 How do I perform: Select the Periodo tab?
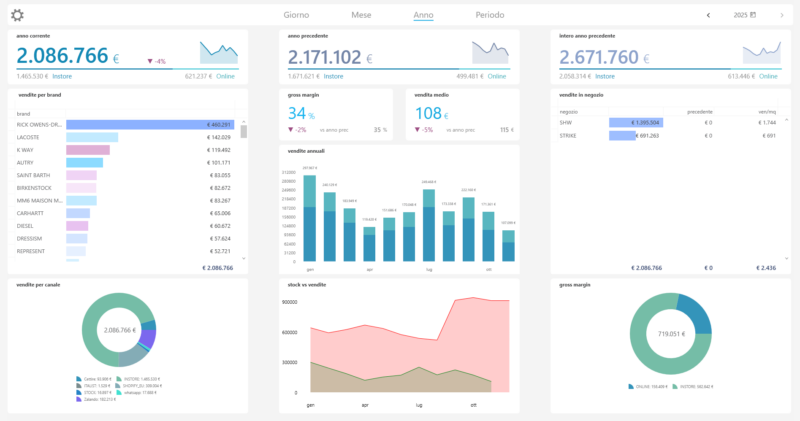click(490, 15)
